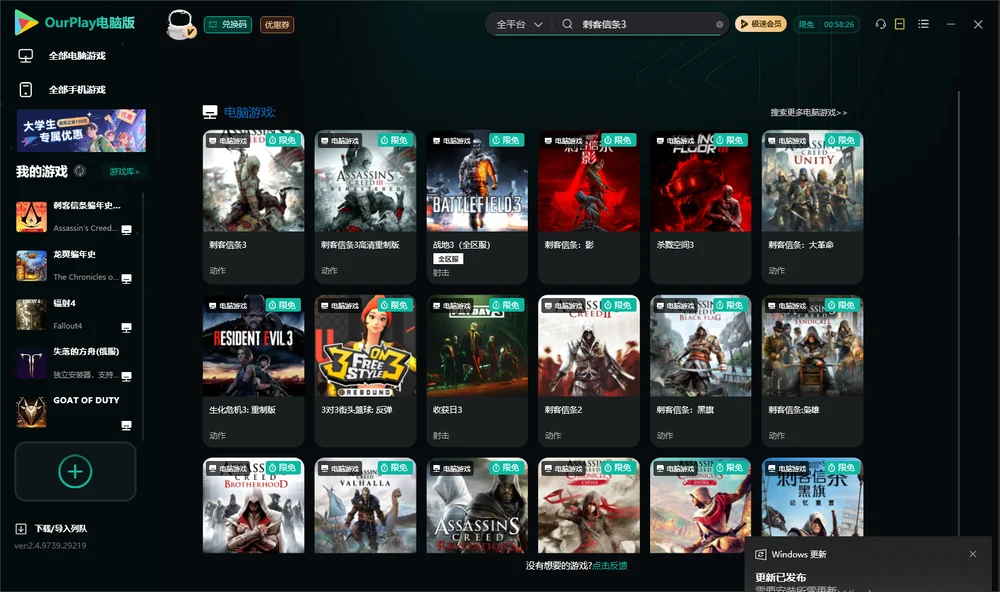The image size is (1000, 592).
Task: Expand the 全平台 platform dropdown
Action: point(519,25)
